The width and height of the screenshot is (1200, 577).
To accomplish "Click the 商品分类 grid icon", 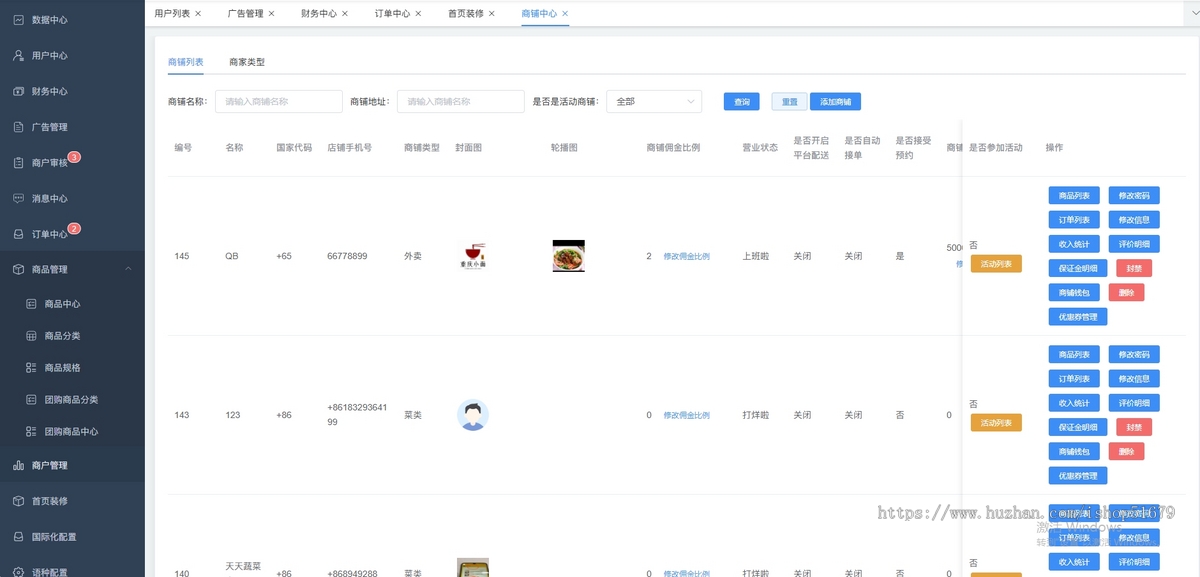I will coord(31,336).
